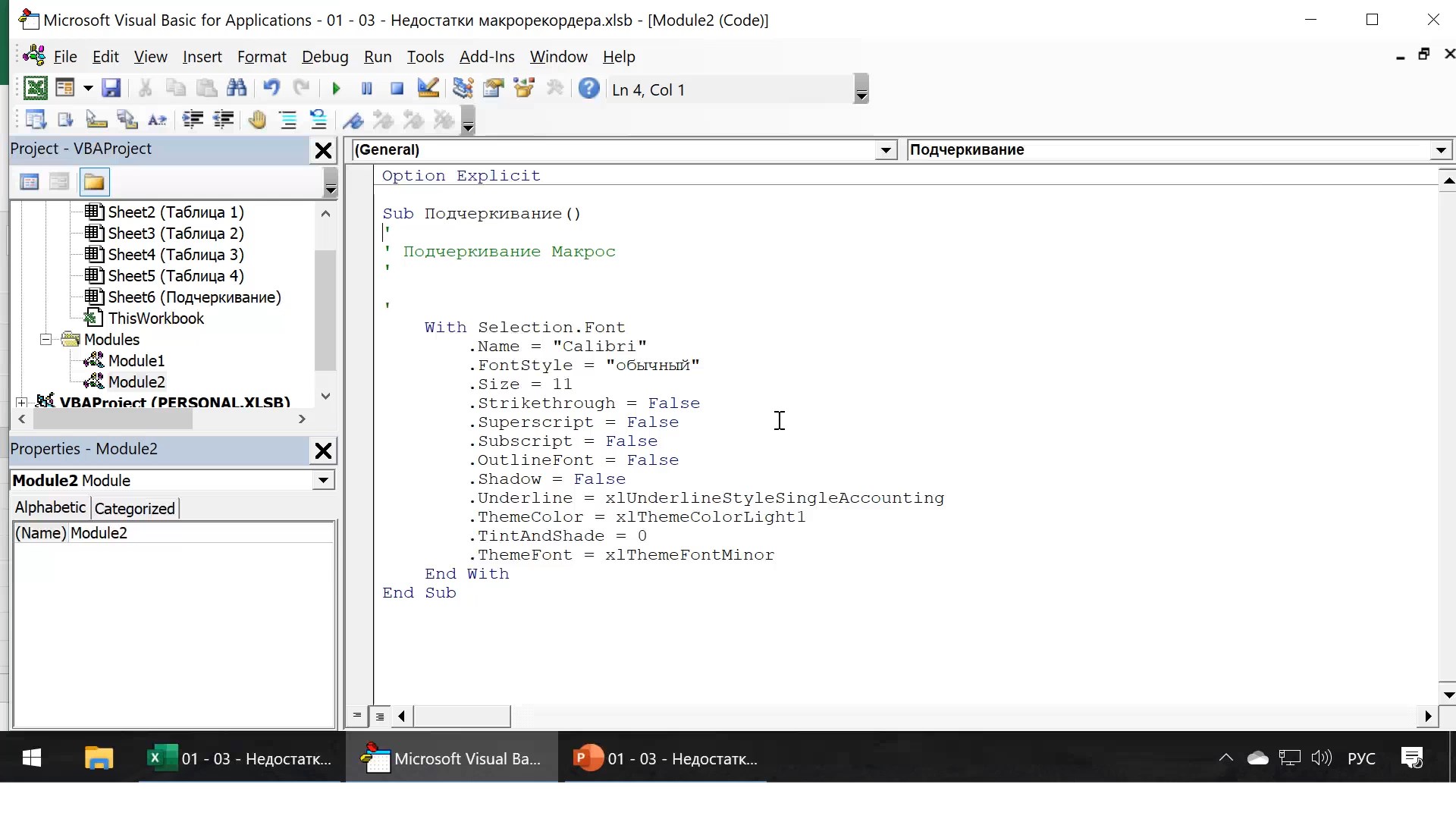Undo the last action
This screenshot has width=1456, height=819.
[271, 89]
